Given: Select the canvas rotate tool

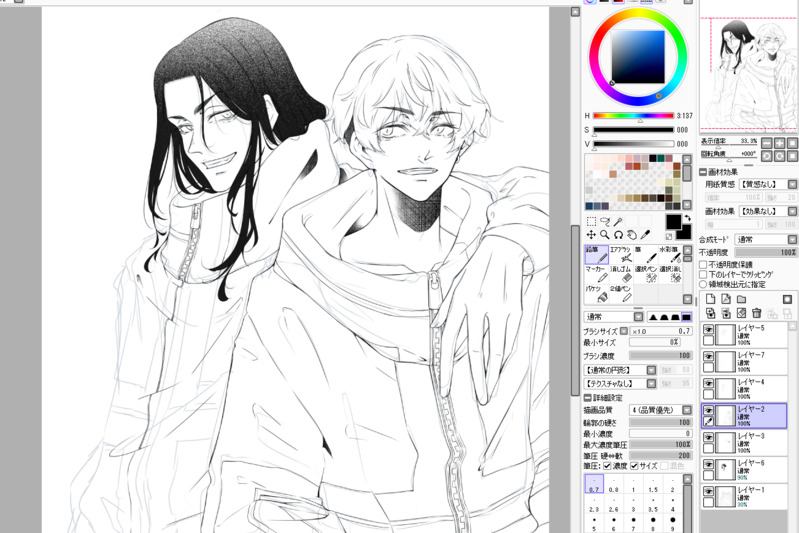Looking at the screenshot, I should click(619, 235).
